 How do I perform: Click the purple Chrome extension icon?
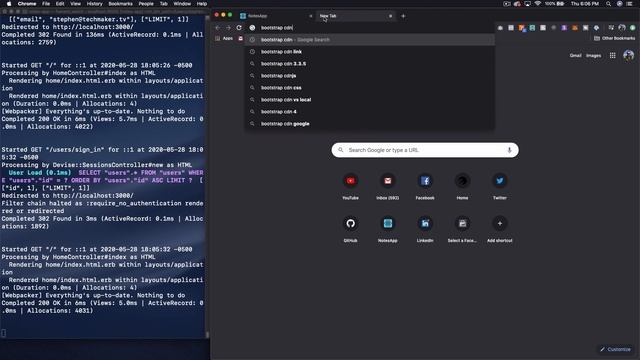coord(564,28)
